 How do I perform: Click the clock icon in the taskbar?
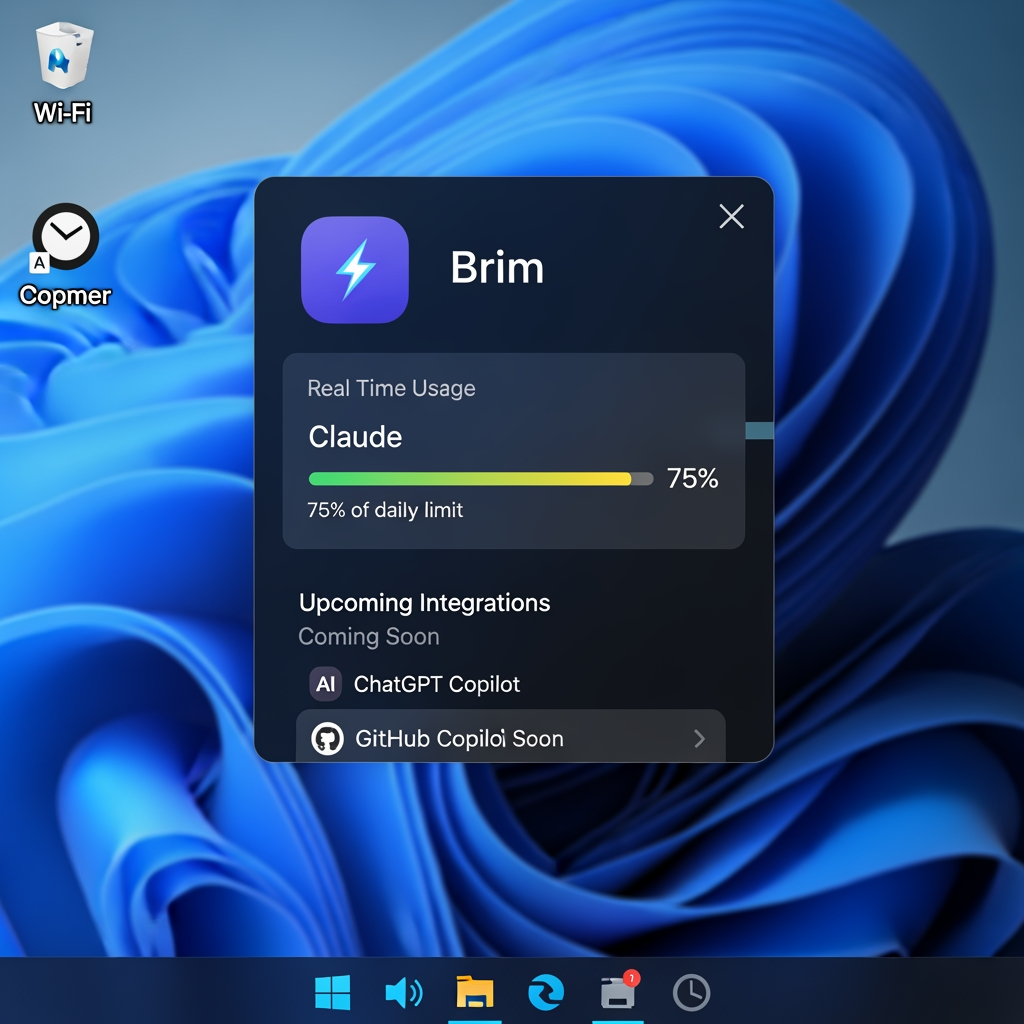[x=691, y=993]
